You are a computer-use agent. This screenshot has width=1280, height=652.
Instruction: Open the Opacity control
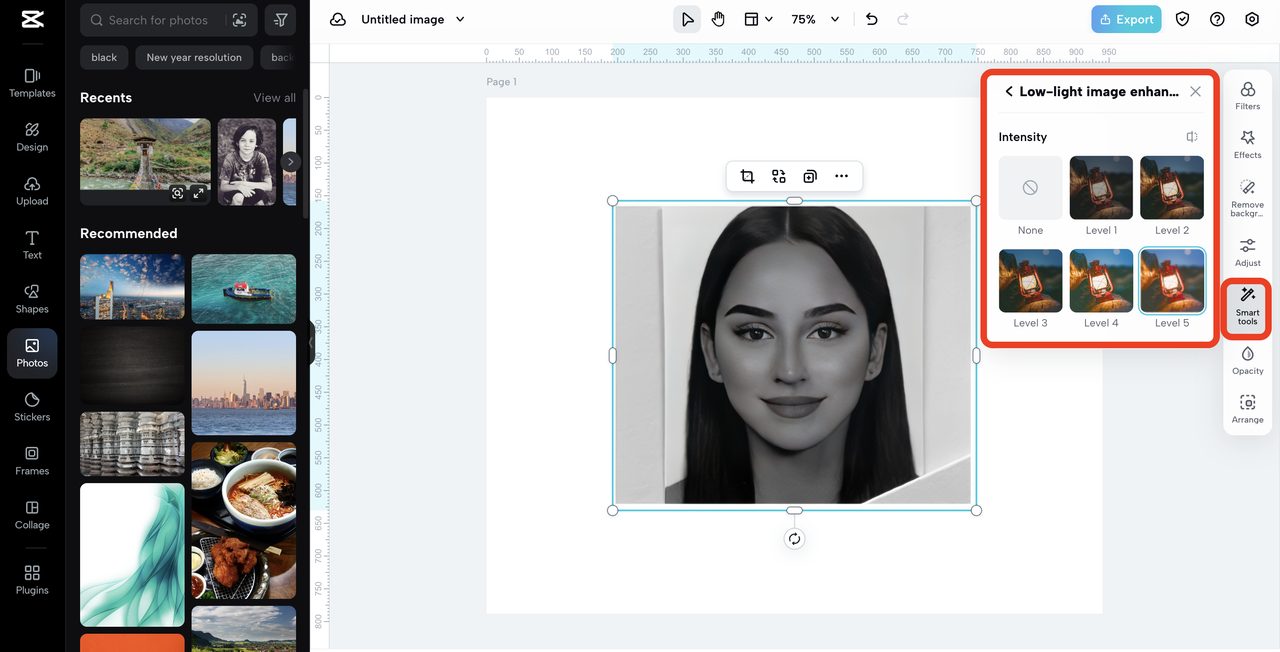click(1248, 360)
